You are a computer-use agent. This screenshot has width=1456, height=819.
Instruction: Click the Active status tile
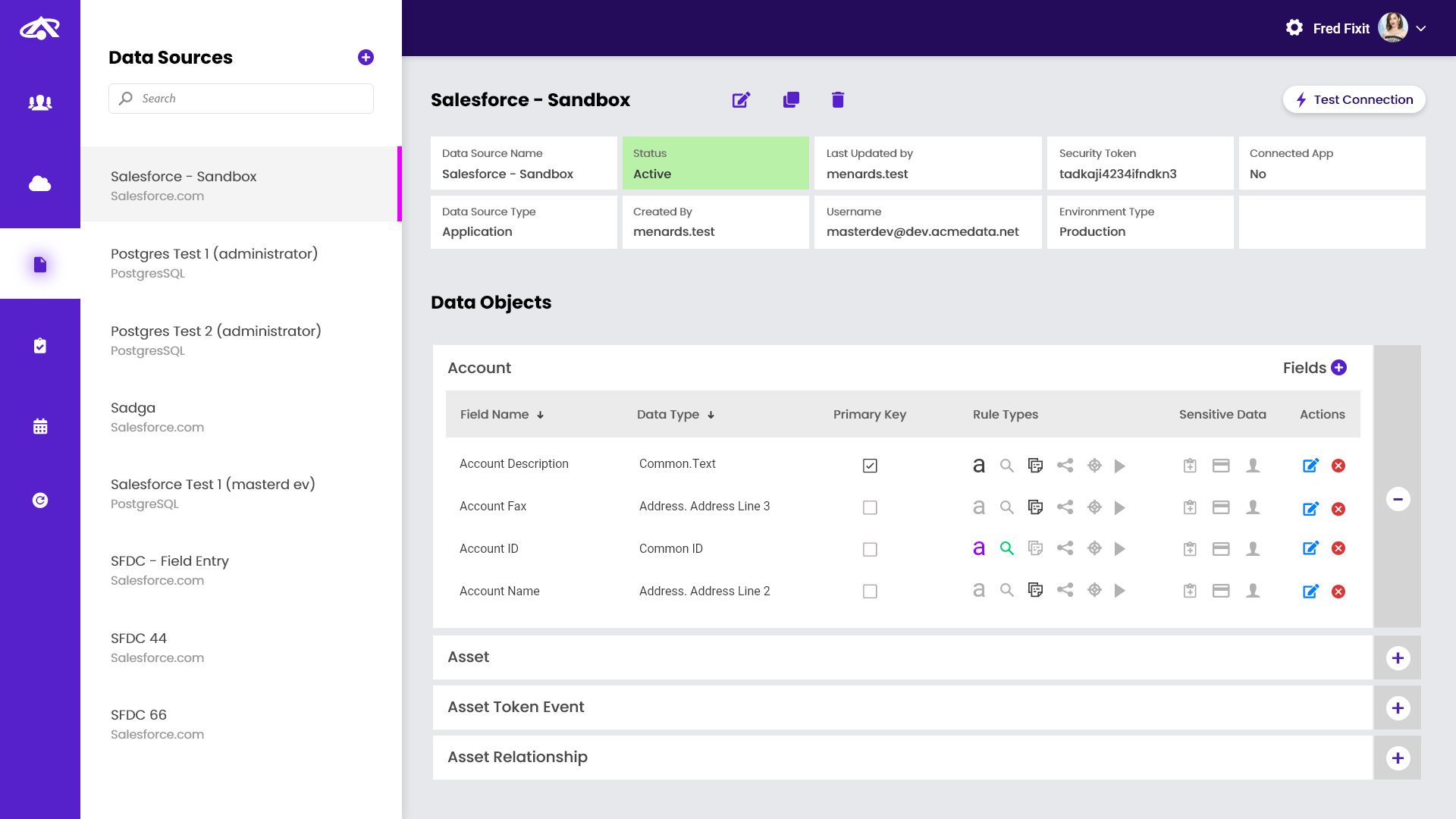coord(715,163)
